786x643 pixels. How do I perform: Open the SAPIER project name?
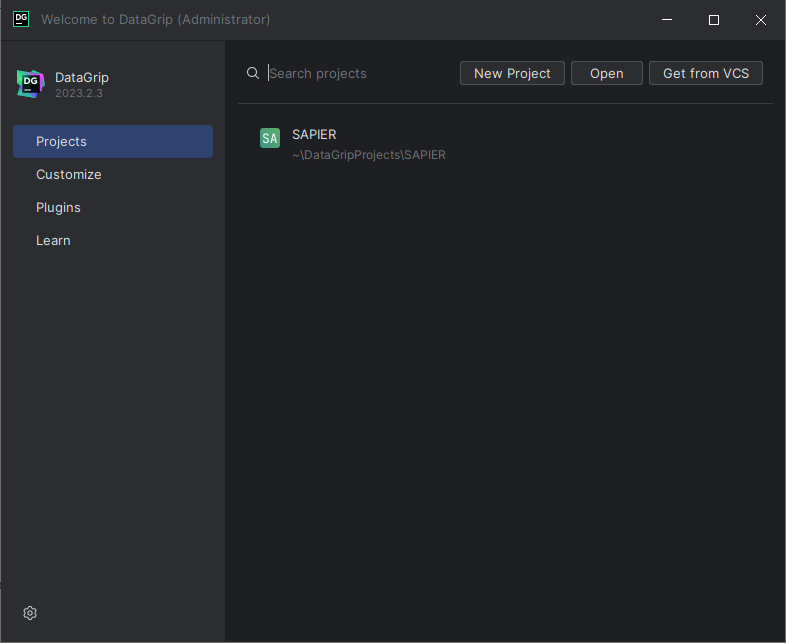tap(314, 134)
